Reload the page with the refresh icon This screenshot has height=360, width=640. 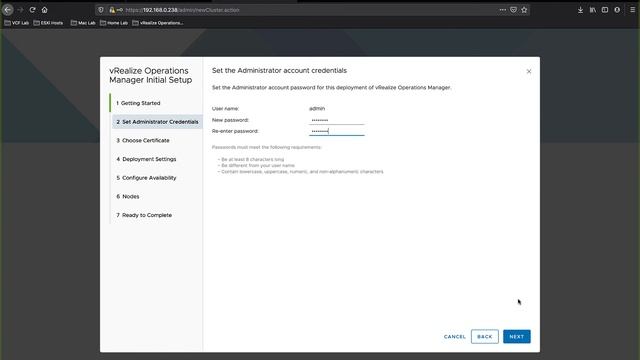[32, 10]
